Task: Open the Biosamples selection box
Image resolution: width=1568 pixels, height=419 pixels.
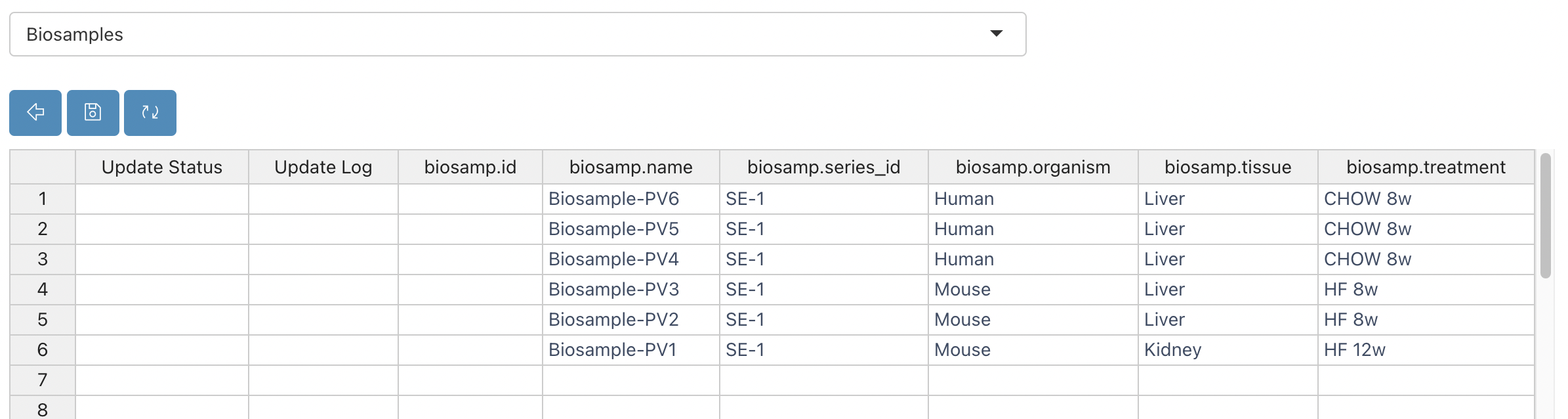Action: (518, 34)
